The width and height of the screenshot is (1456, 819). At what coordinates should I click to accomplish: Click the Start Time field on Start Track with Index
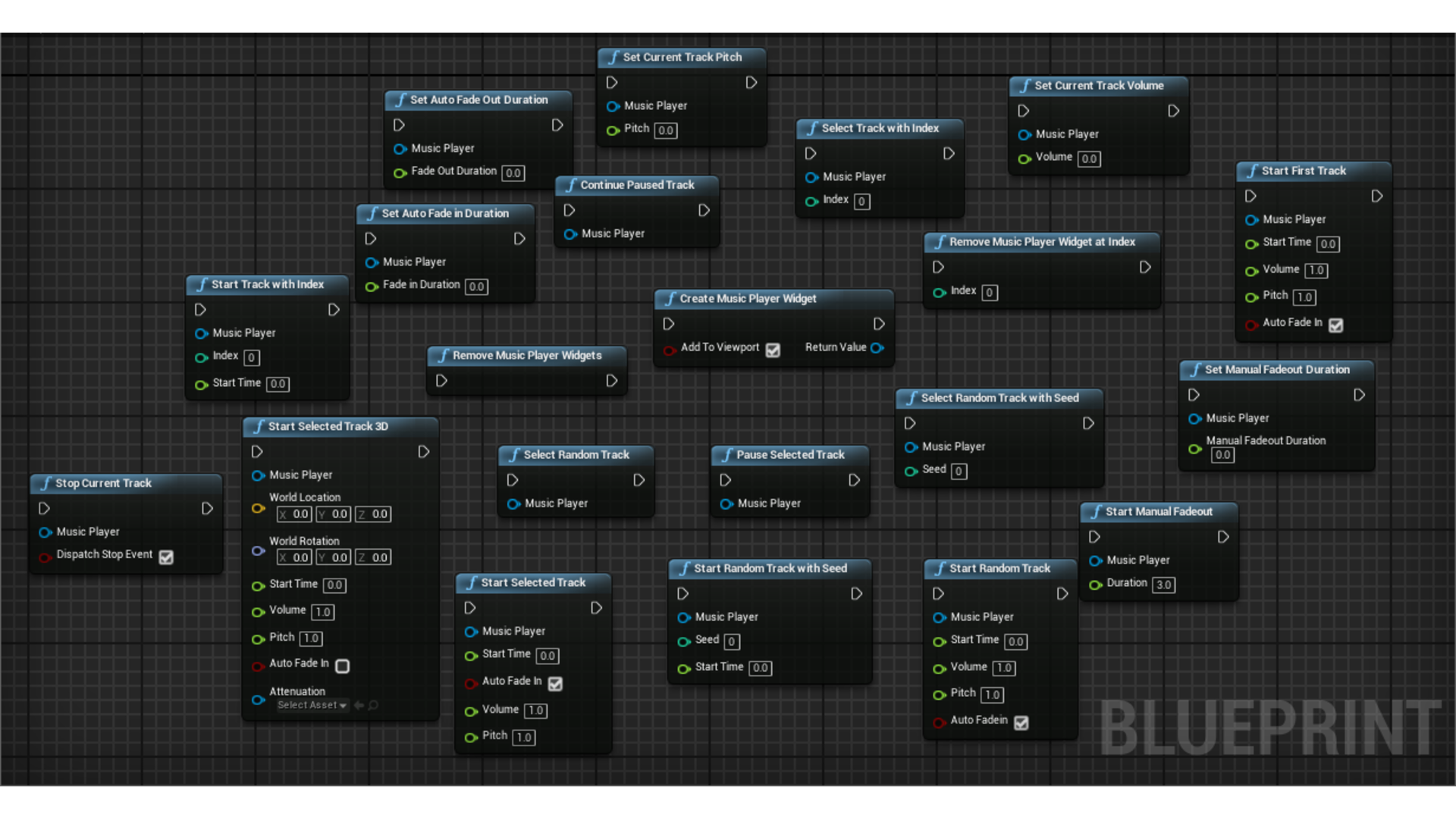click(278, 384)
